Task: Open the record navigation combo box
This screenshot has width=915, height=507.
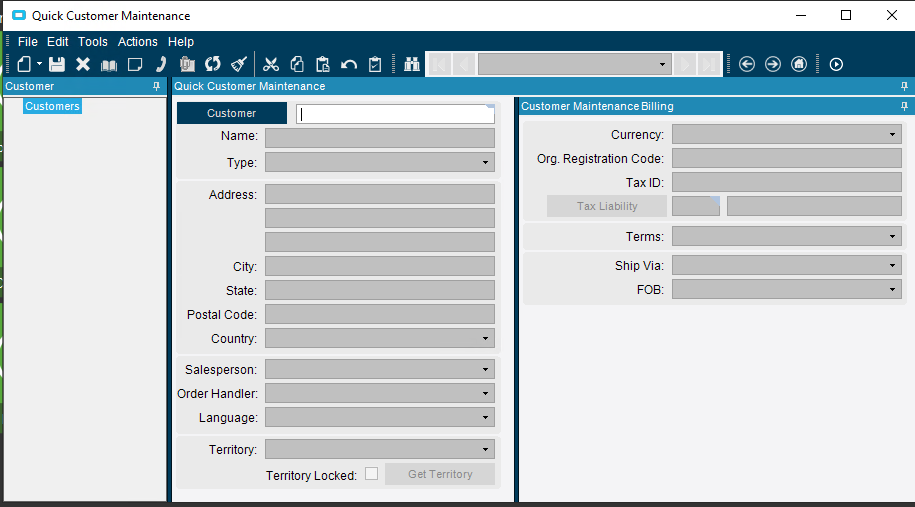Action: pos(575,64)
